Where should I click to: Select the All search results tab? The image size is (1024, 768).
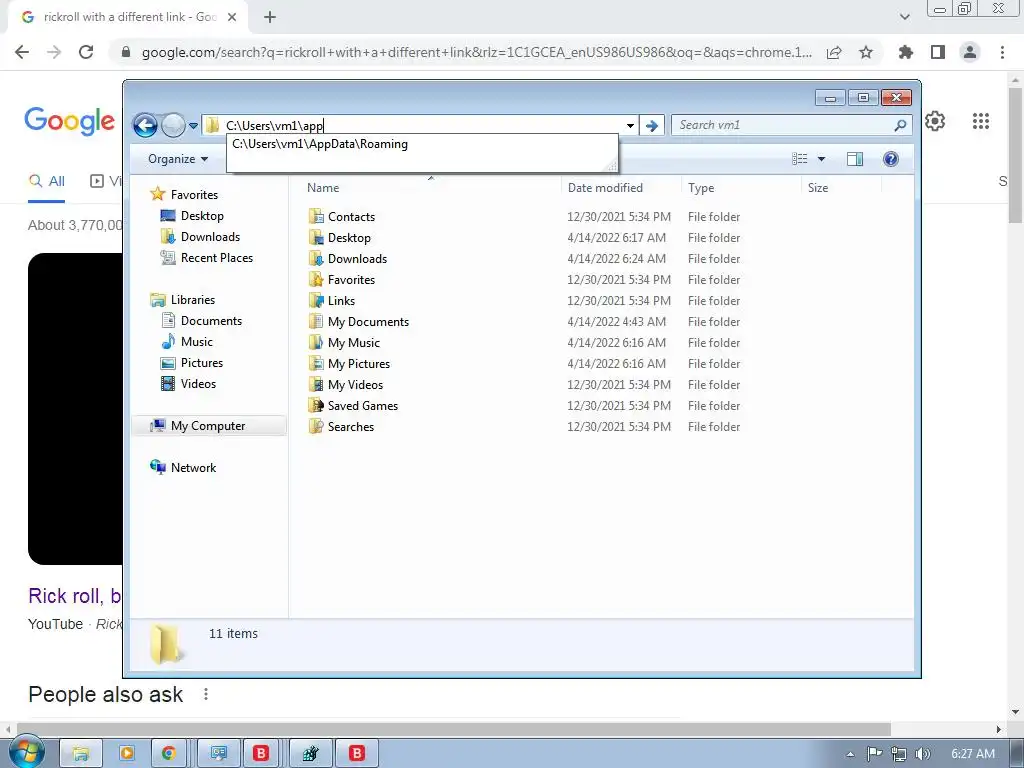(46, 181)
